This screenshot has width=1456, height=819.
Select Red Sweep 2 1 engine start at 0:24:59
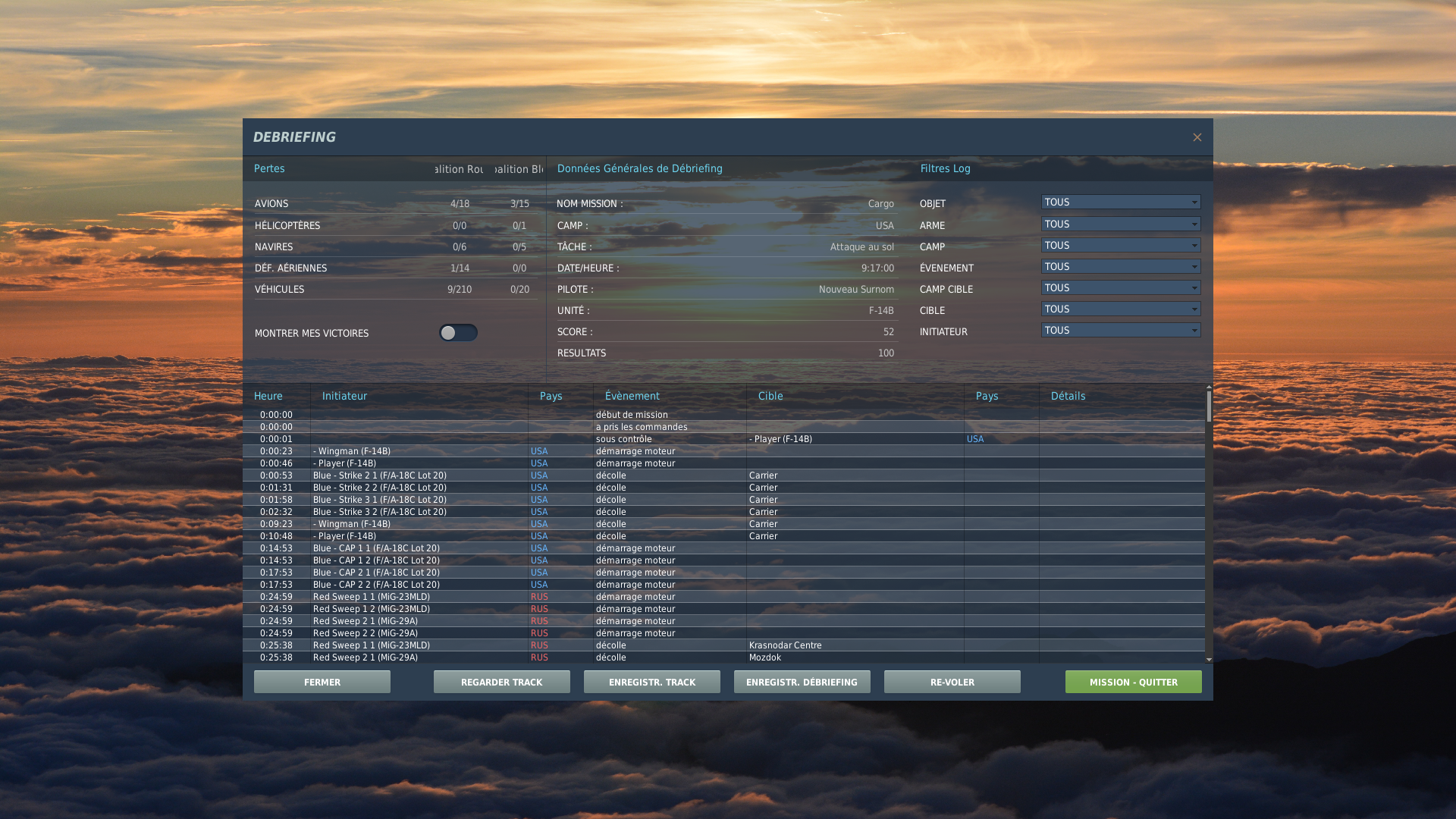point(723,621)
